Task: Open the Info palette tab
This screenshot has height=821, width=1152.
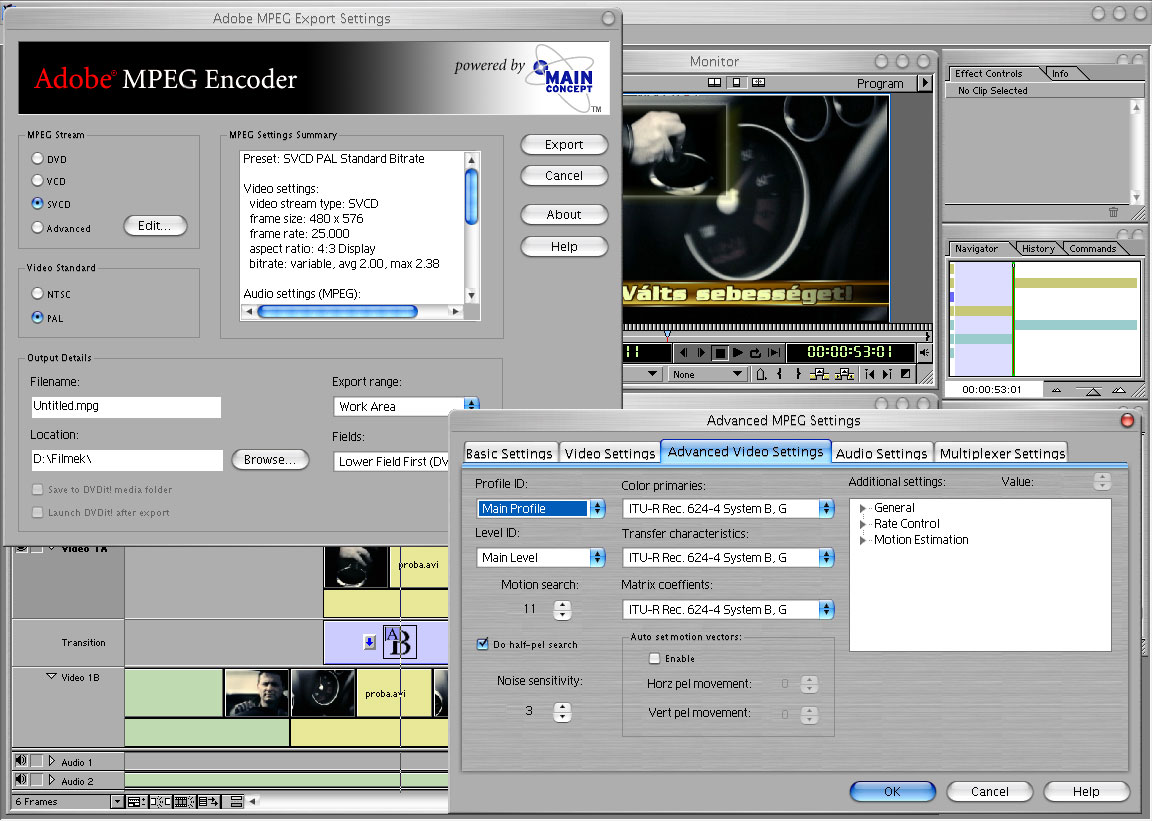Action: [1060, 74]
